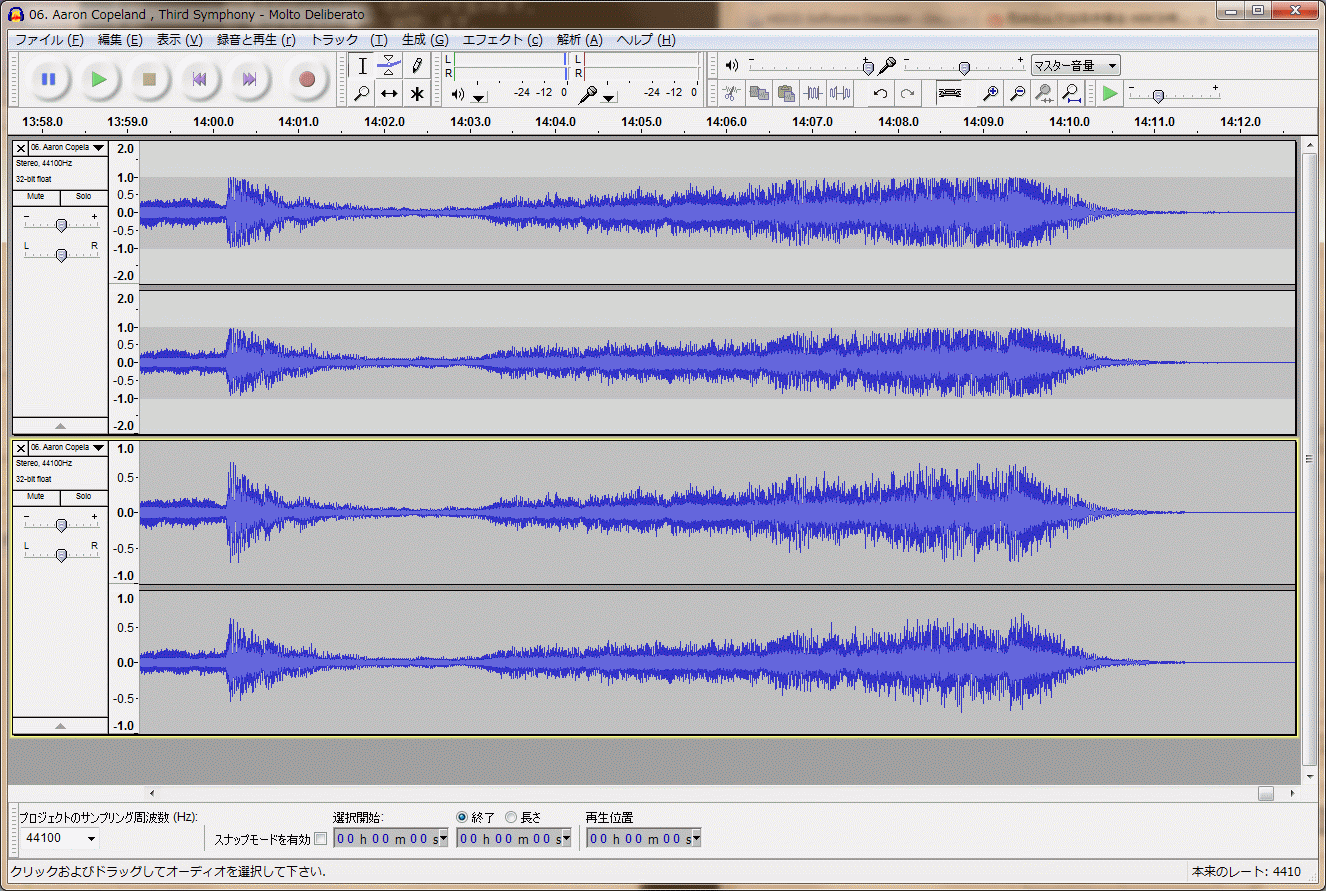Image resolution: width=1326 pixels, height=891 pixels.
Task: Select the 長さ radio button
Action: tap(511, 818)
